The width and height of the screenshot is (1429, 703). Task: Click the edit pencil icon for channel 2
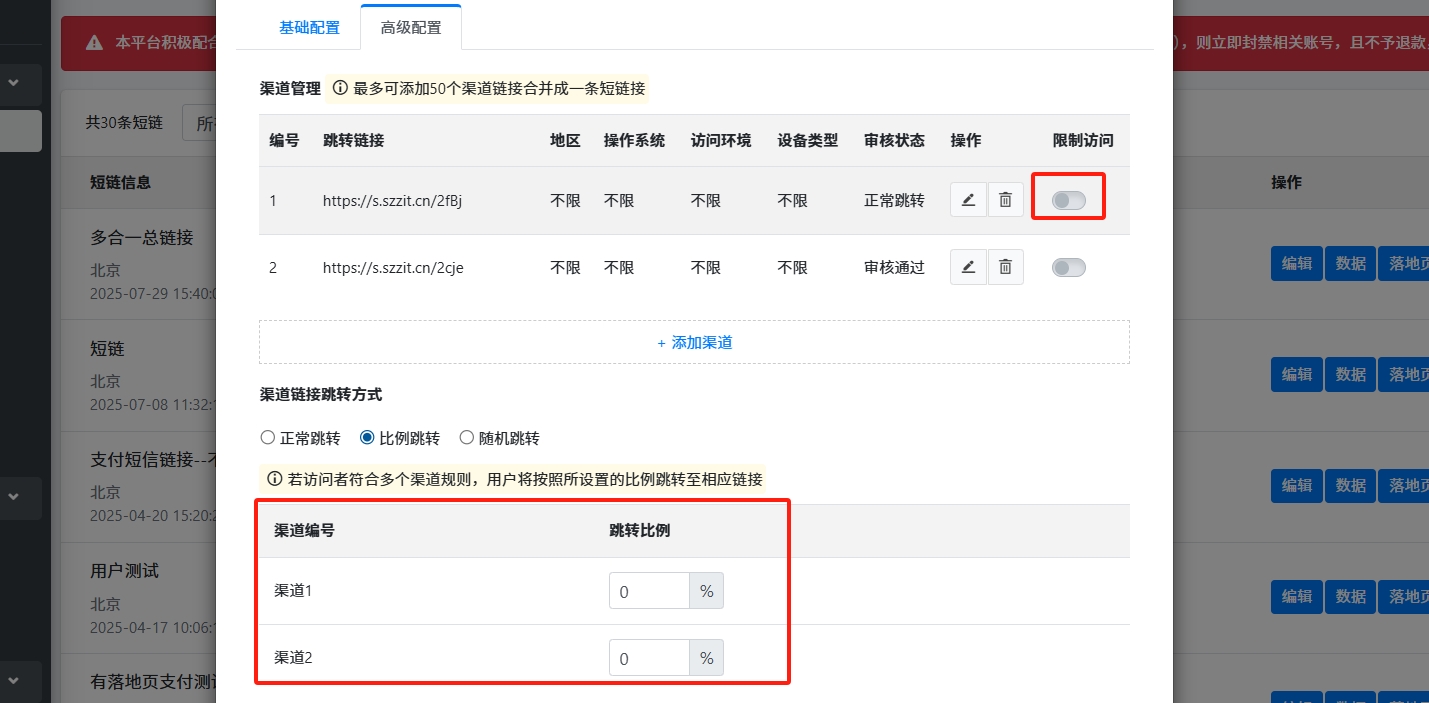tap(967, 267)
